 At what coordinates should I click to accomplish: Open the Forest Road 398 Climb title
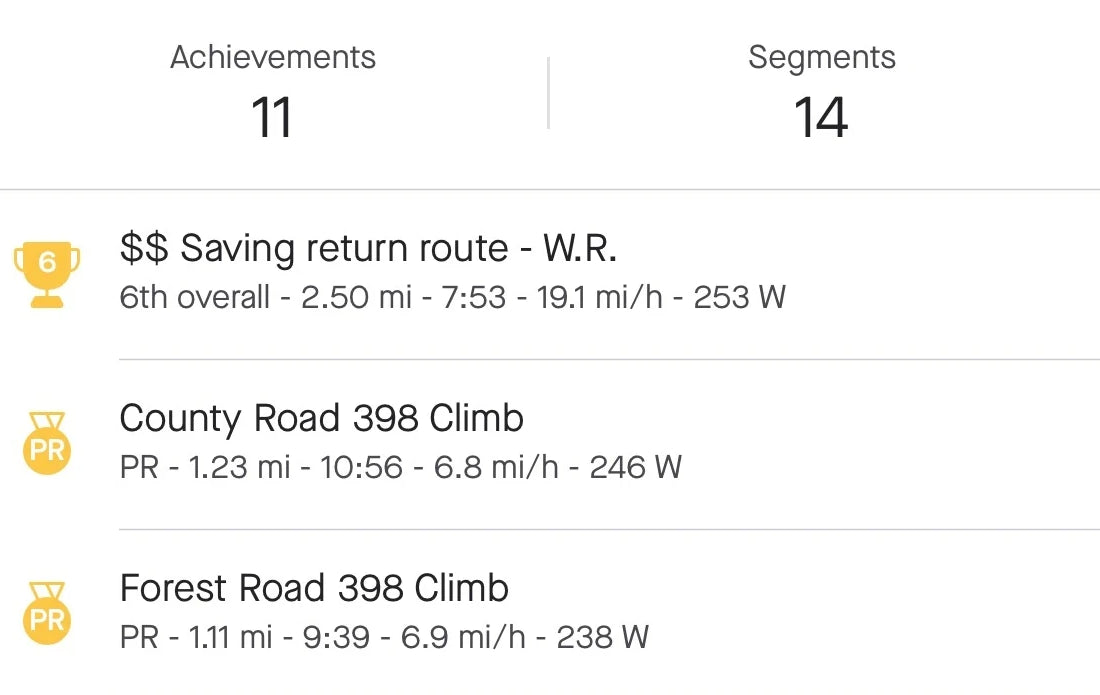coord(314,588)
